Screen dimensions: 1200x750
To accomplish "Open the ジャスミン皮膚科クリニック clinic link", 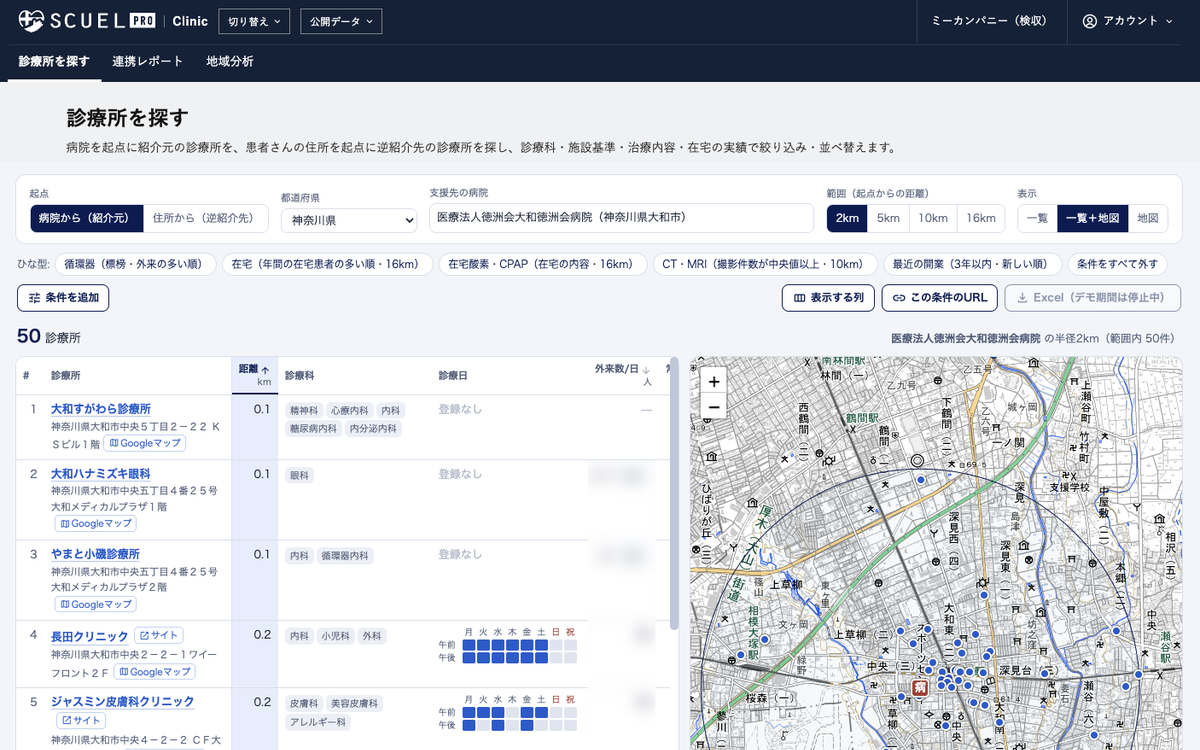I will (123, 701).
